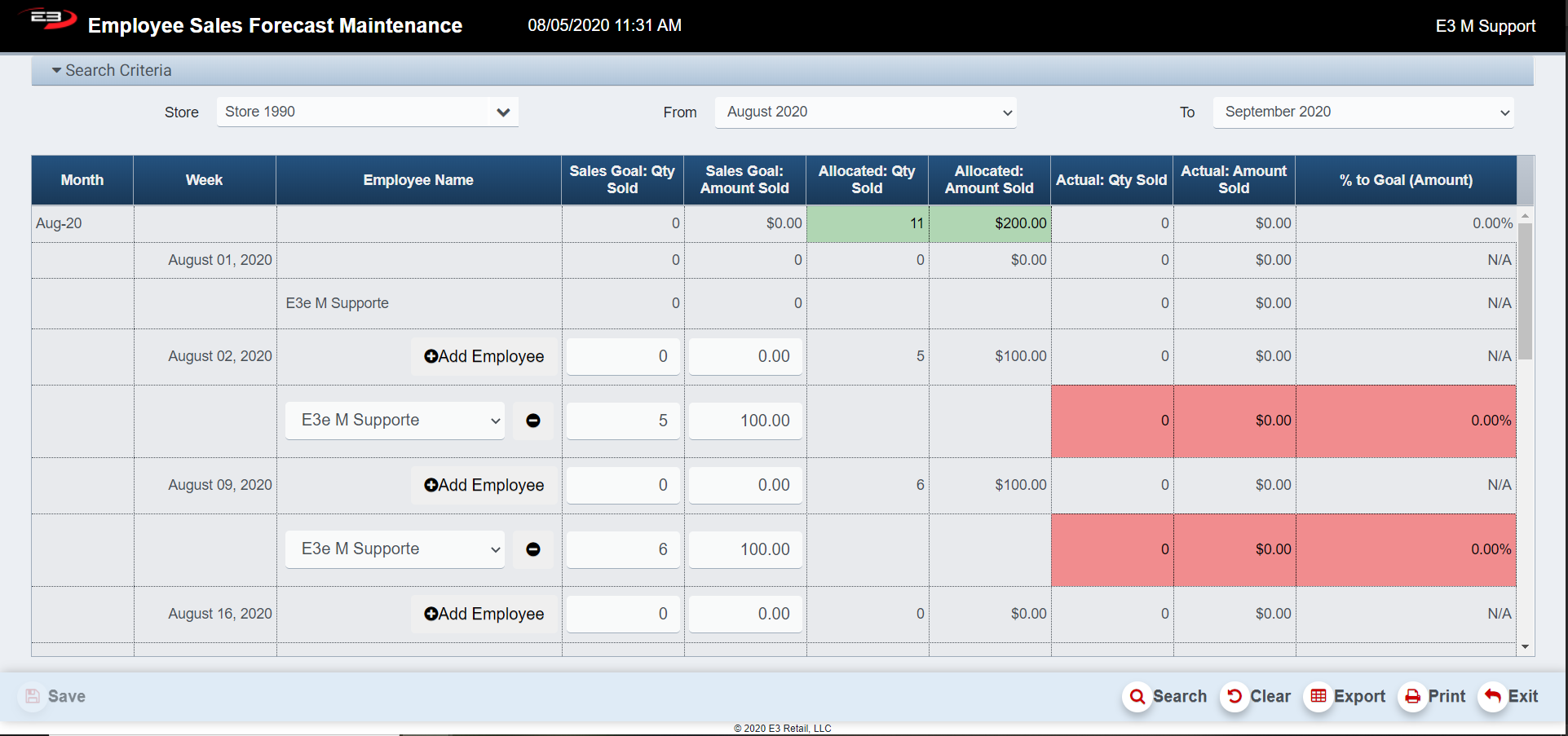Click amount goal field showing 100.00 for August 09
The image size is (1568, 736).
click(x=744, y=549)
